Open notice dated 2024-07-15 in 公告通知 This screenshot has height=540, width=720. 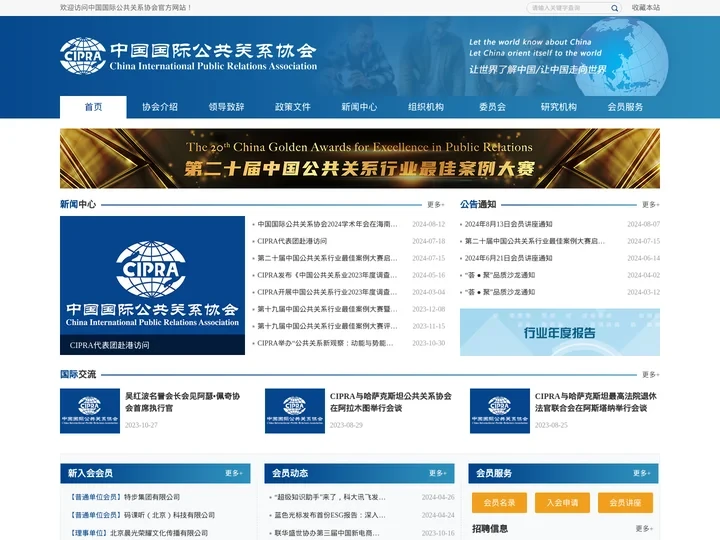click(x=534, y=241)
